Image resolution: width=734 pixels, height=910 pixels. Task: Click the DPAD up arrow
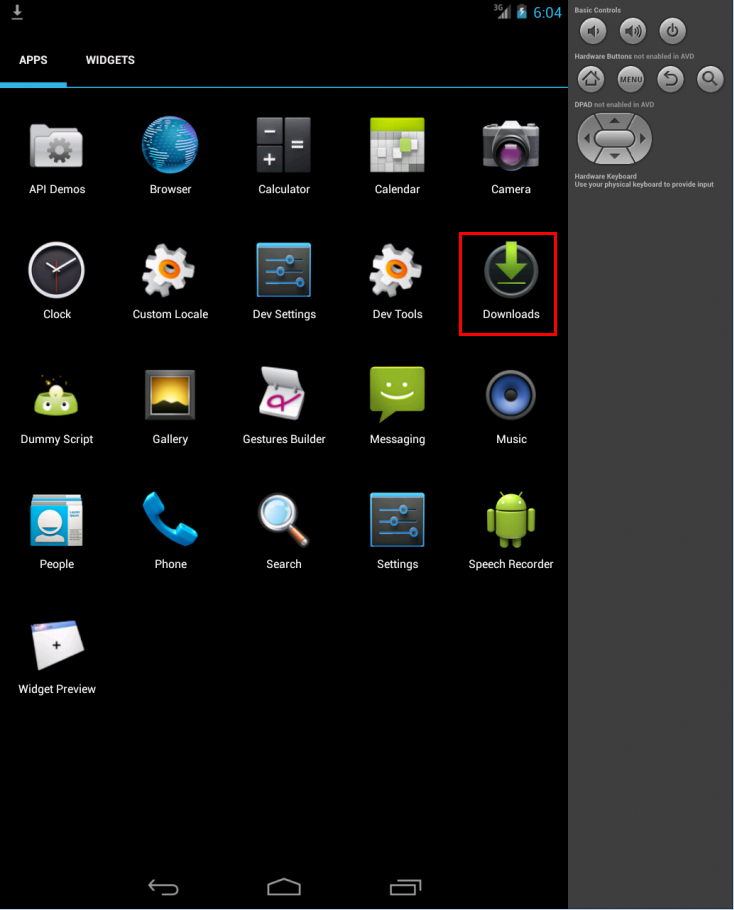coord(614,121)
